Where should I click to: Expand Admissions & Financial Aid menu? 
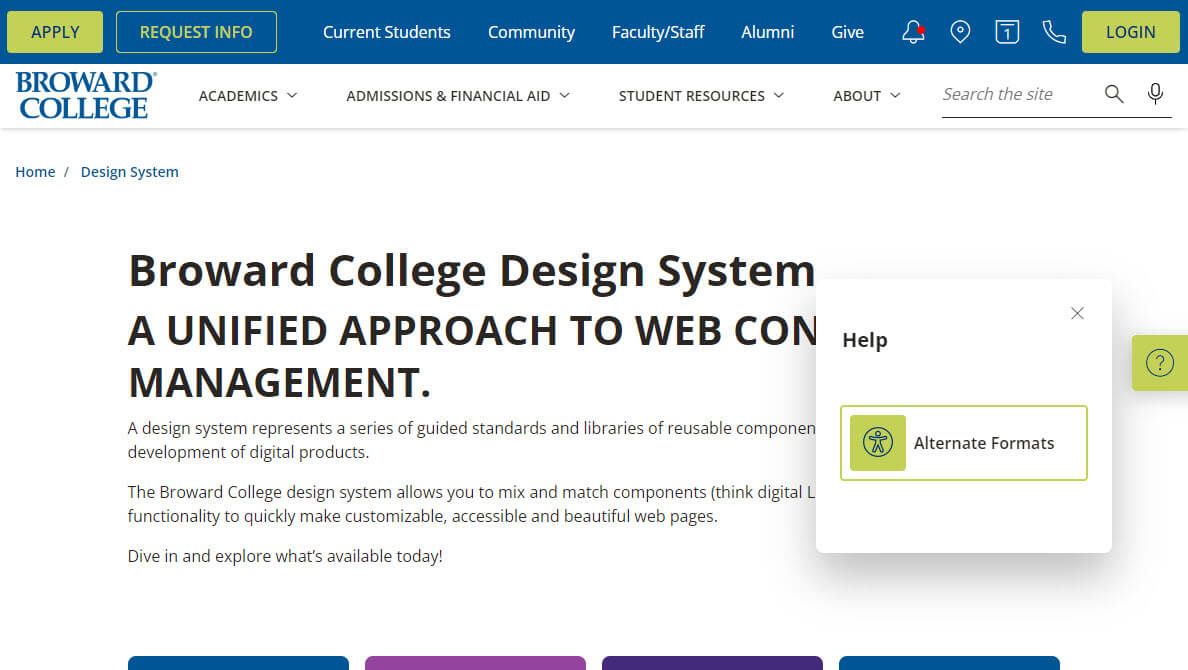click(458, 95)
